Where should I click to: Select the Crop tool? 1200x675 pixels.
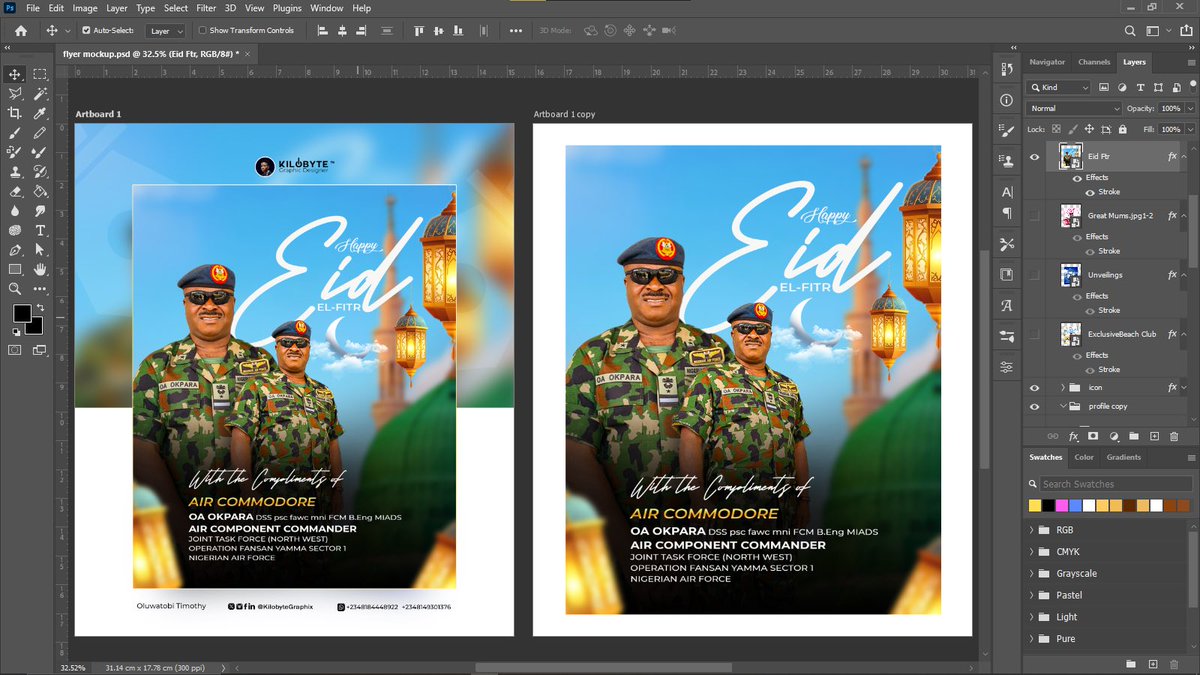click(x=14, y=112)
